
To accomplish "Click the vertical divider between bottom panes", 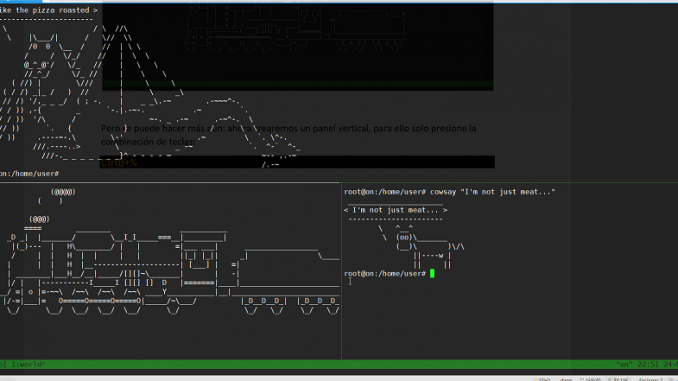I will click(342, 271).
